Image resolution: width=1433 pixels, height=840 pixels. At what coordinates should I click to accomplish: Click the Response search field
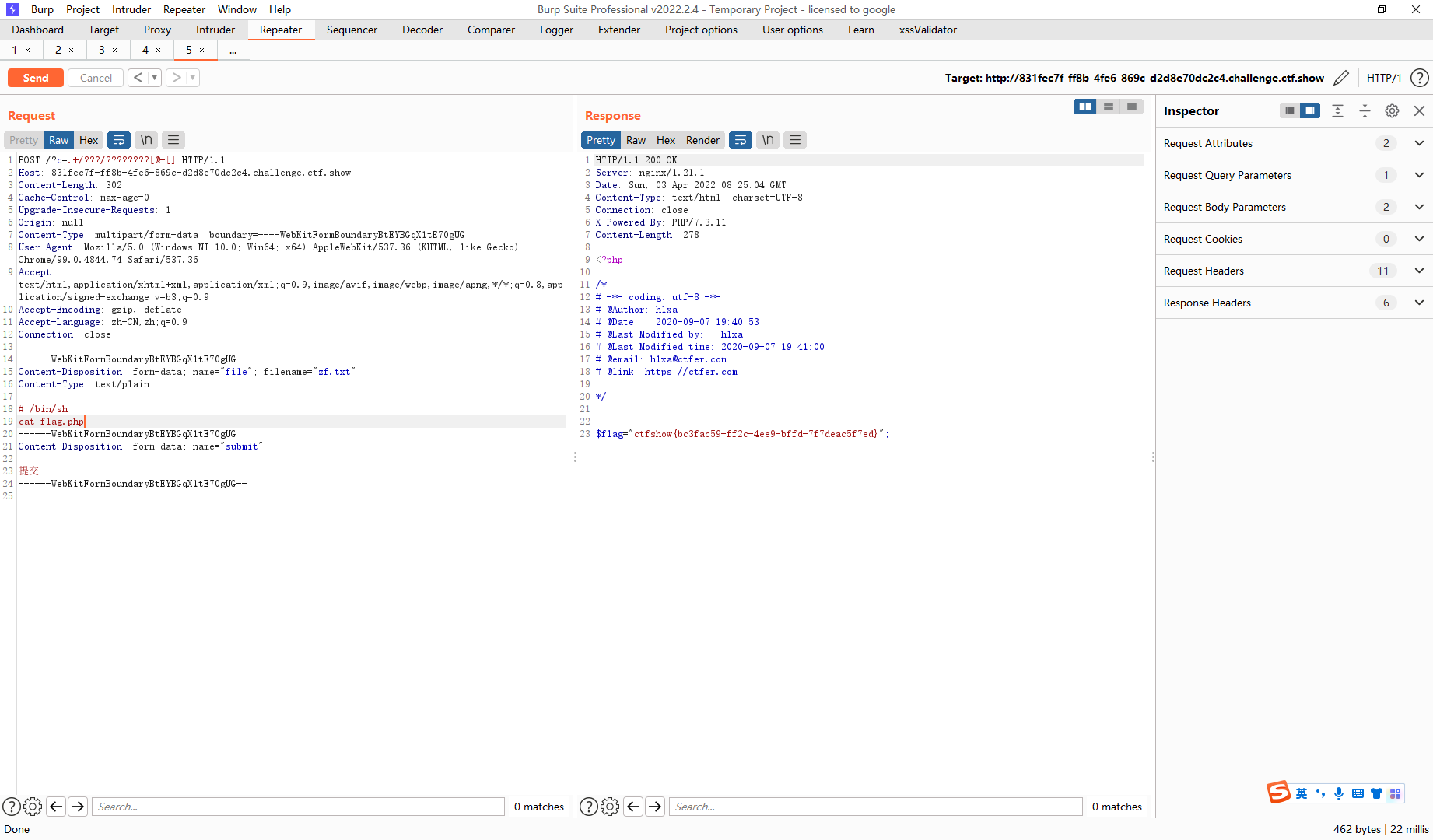(x=875, y=807)
